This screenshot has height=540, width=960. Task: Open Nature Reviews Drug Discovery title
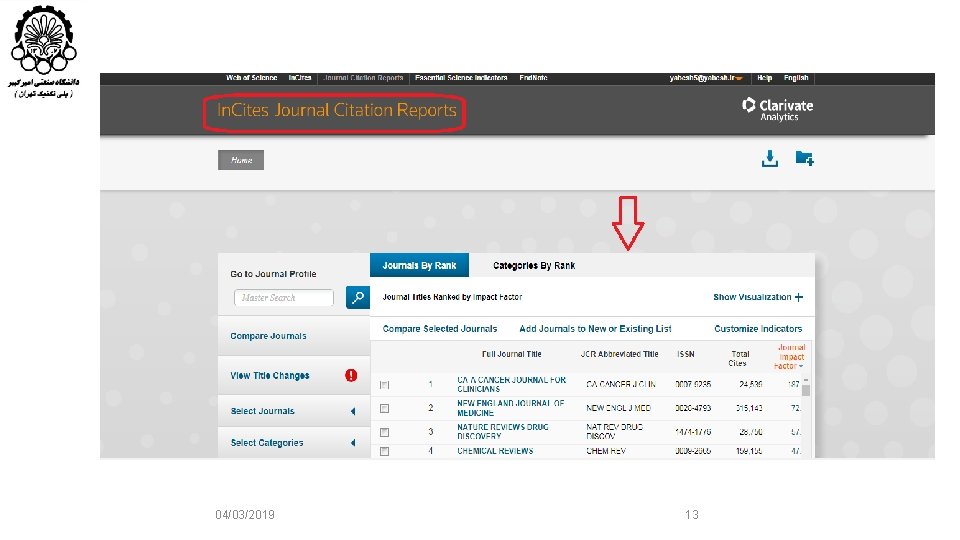pyautogui.click(x=503, y=432)
